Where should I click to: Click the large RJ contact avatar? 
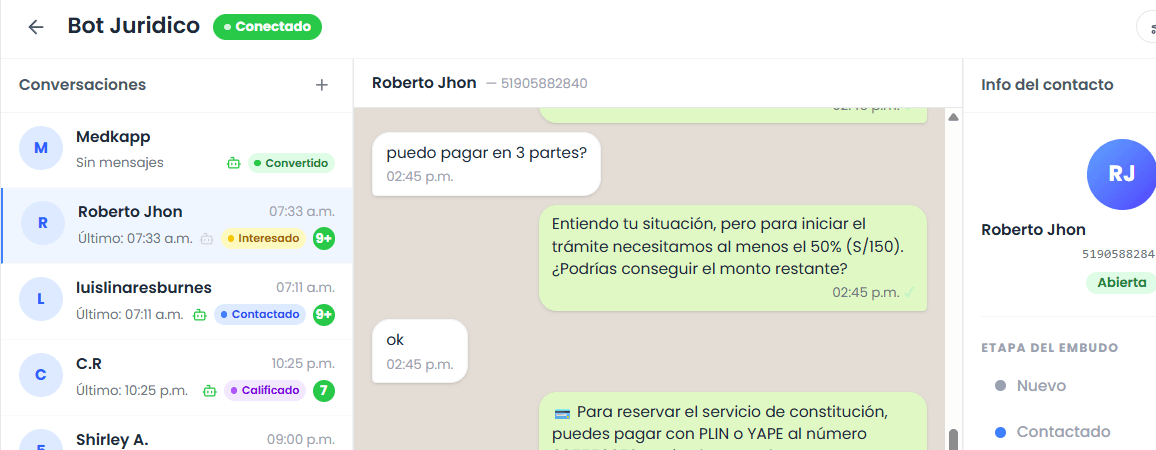coord(1122,174)
